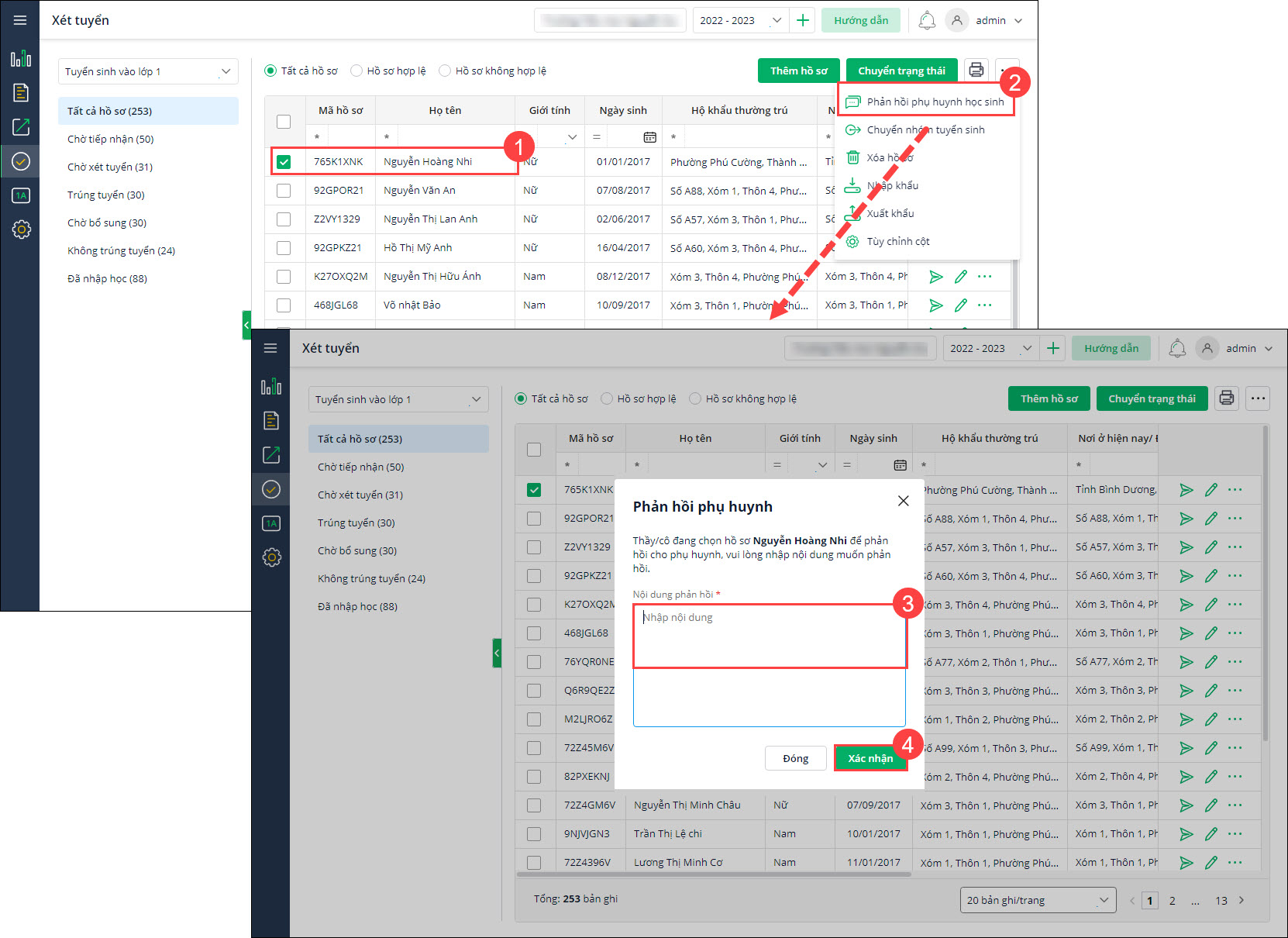The height and width of the screenshot is (938, 1288).
Task: Open the settings gear in back window sidebar
Action: coord(21,229)
